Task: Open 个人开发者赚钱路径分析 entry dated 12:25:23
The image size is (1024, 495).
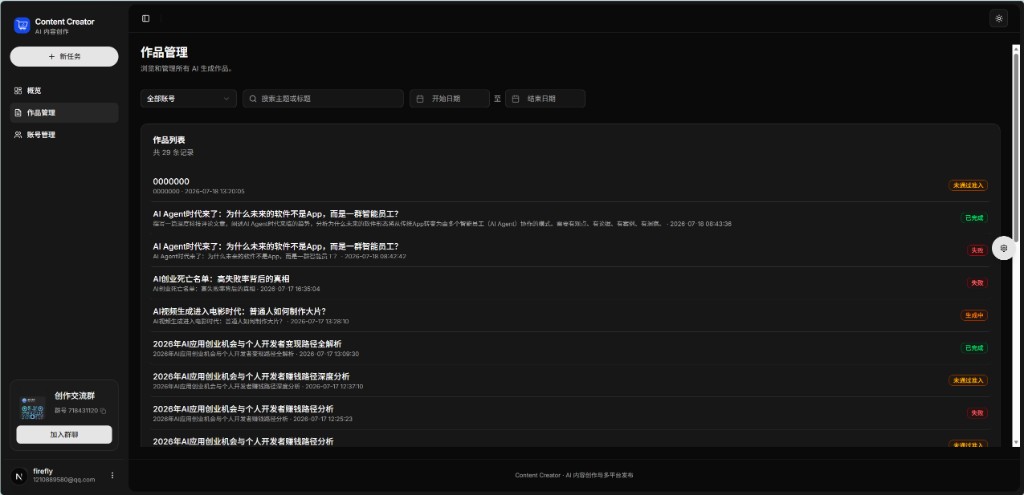Action: coord(570,413)
